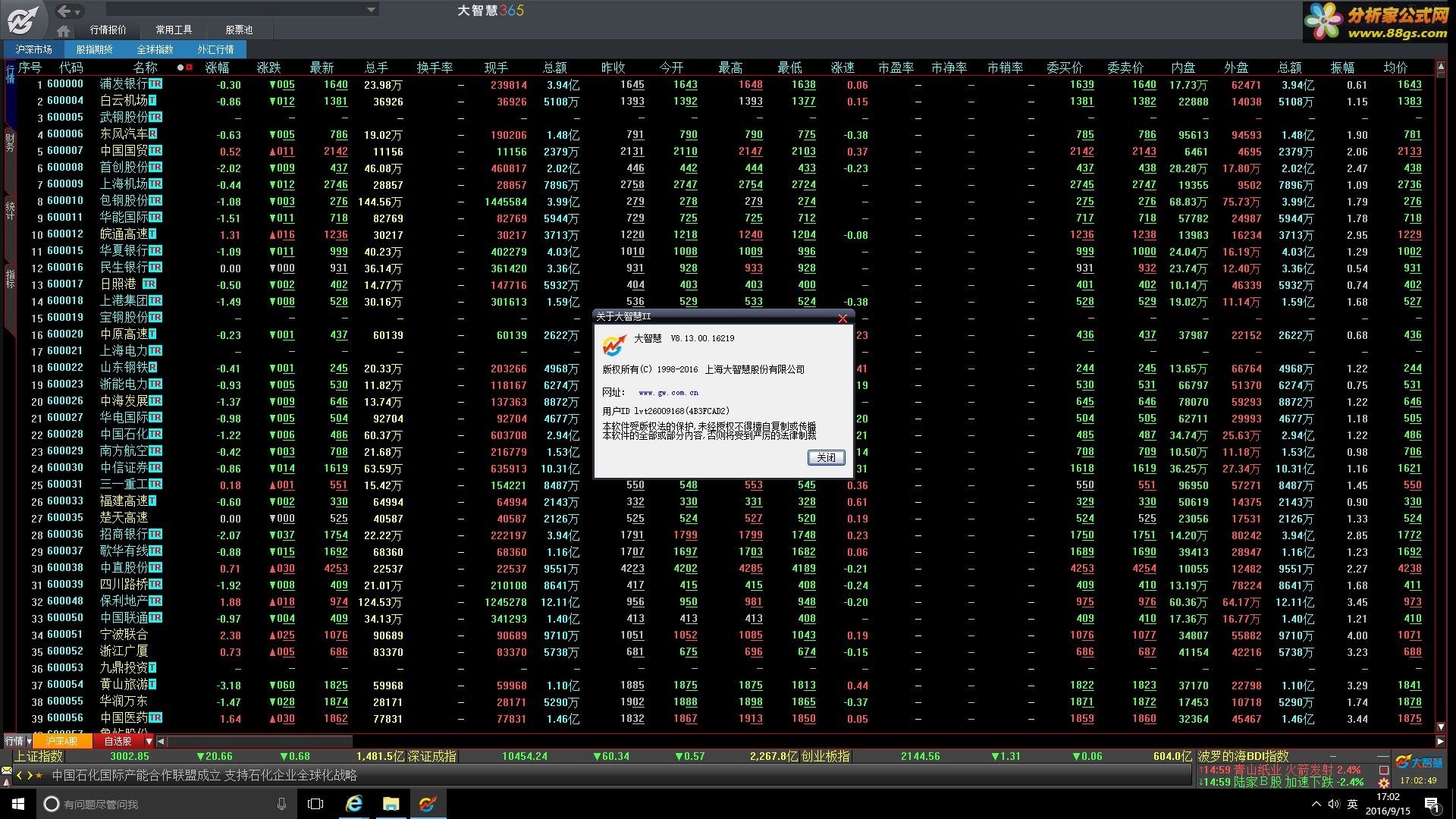The height and width of the screenshot is (819, 1456).
Task: Click the vertical scrollbar down arrow
Action: 1441,727
